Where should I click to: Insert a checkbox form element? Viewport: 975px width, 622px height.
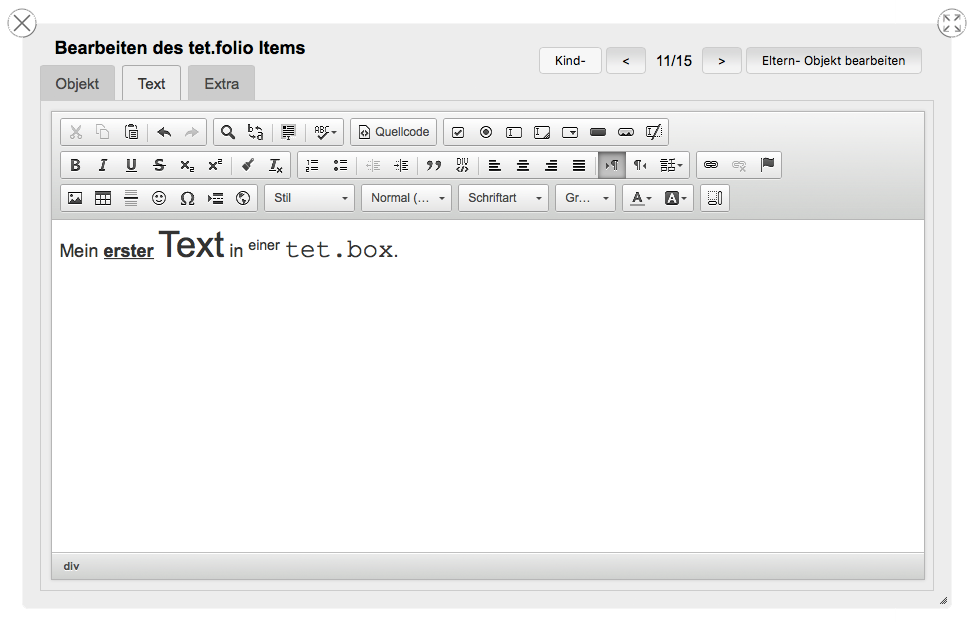[458, 132]
